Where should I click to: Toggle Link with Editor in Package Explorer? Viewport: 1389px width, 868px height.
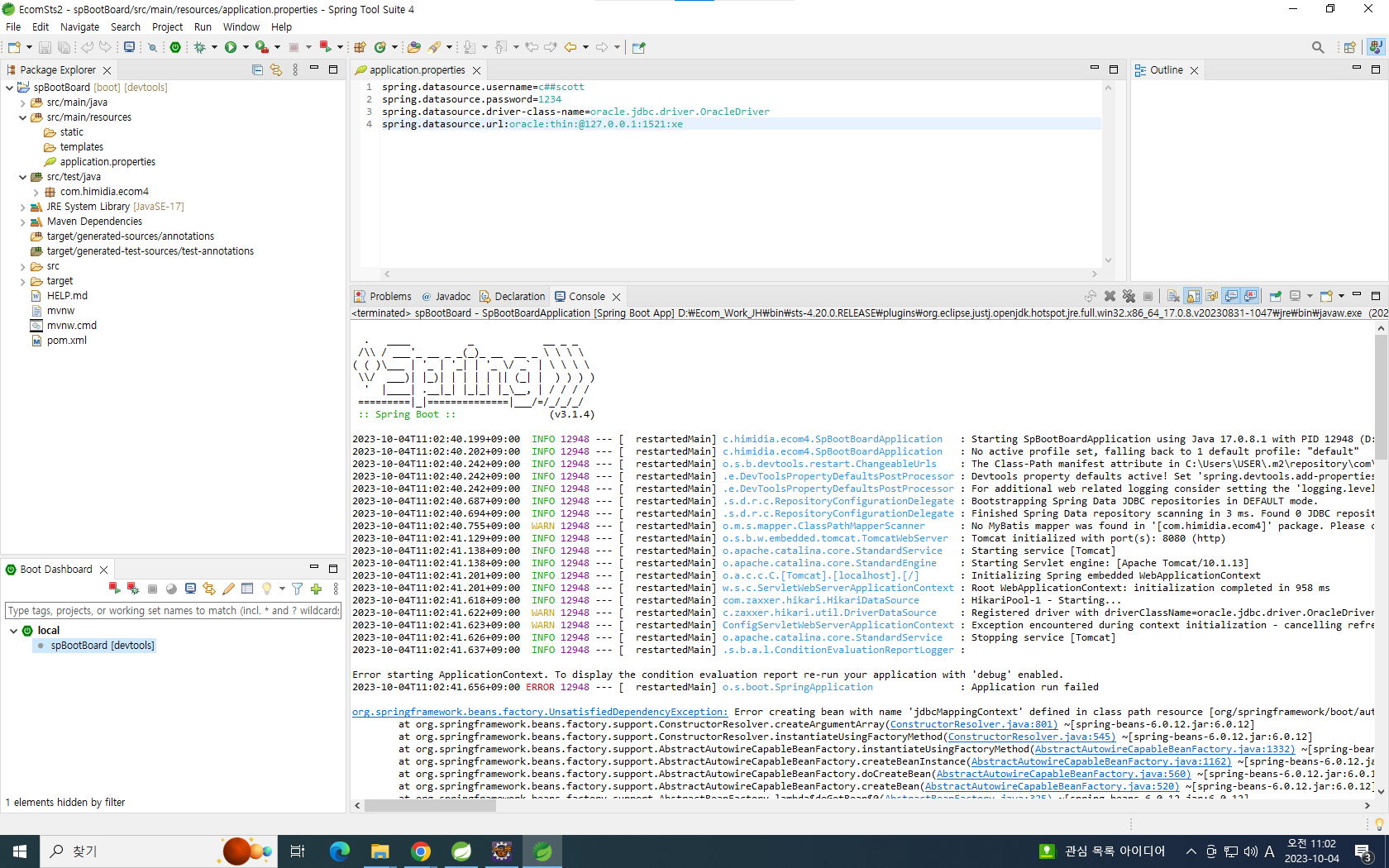tap(276, 70)
